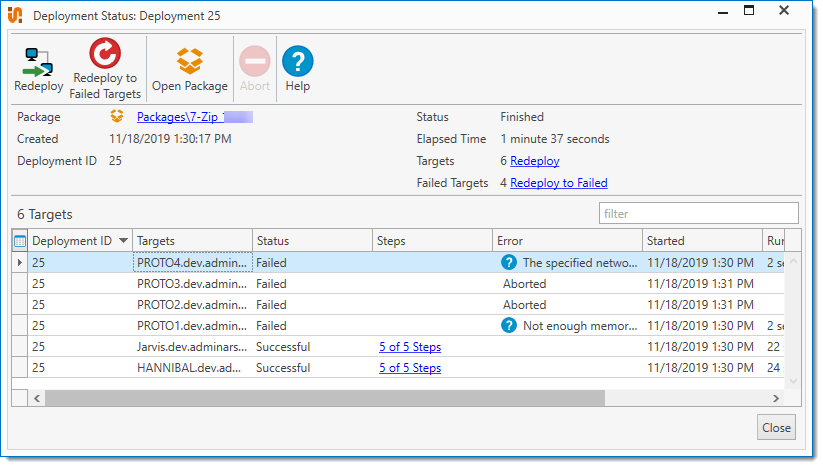Image resolution: width=823 pixels, height=467 pixels.
Task: Click the Redeploy link next to Targets
Action: (x=534, y=161)
